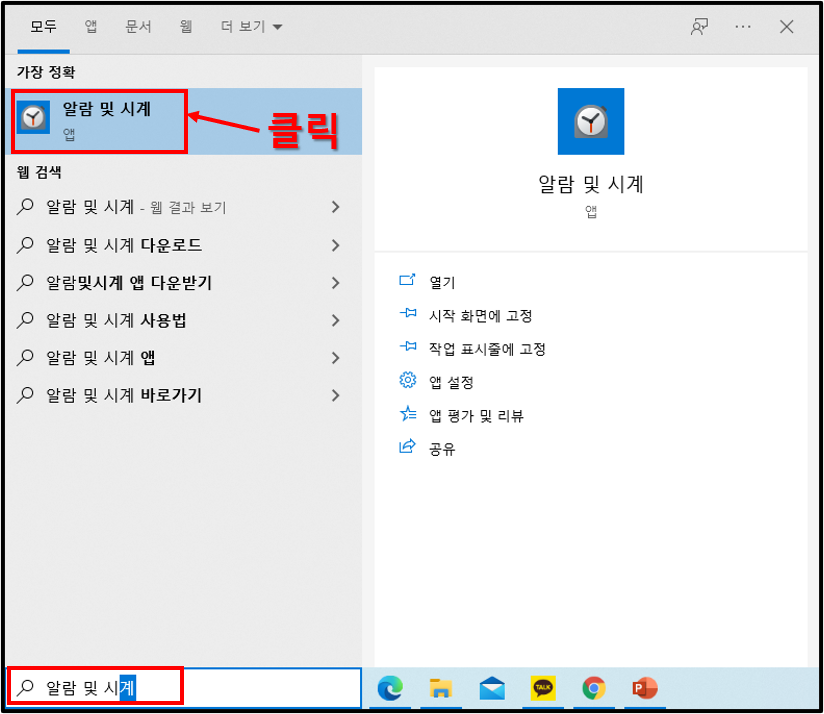This screenshot has height=714, width=824.
Task: Select 알람및시계 앱 다운받기 suggestion
Action: pos(184,283)
